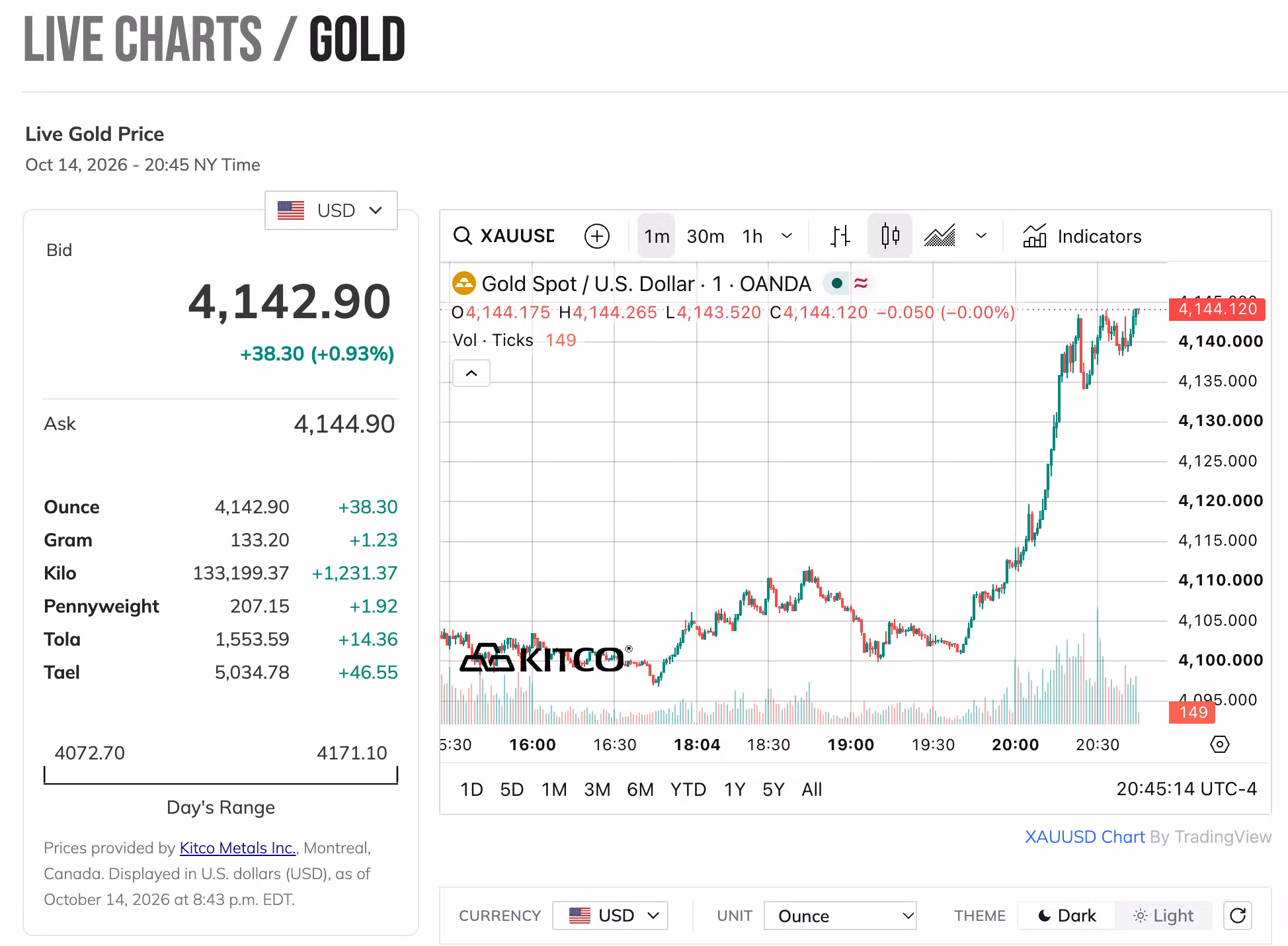The image size is (1288, 946).
Task: Expand the time interval dropdown chevron
Action: pos(787,236)
